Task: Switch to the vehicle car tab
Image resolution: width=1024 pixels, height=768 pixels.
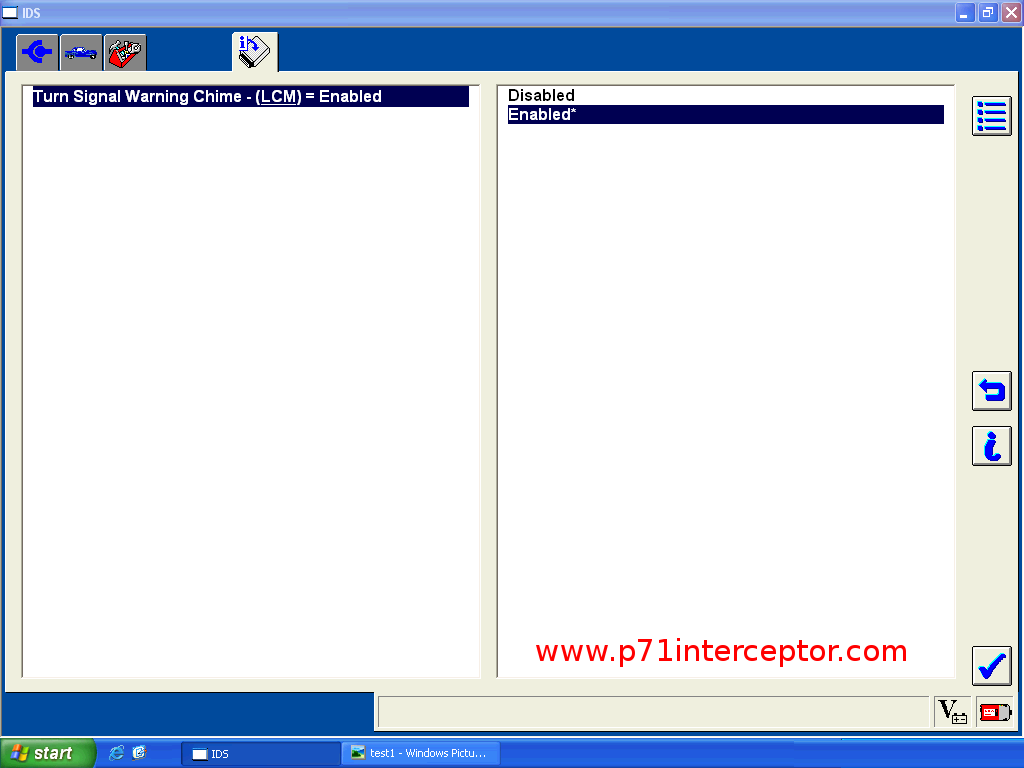Action: coord(81,52)
